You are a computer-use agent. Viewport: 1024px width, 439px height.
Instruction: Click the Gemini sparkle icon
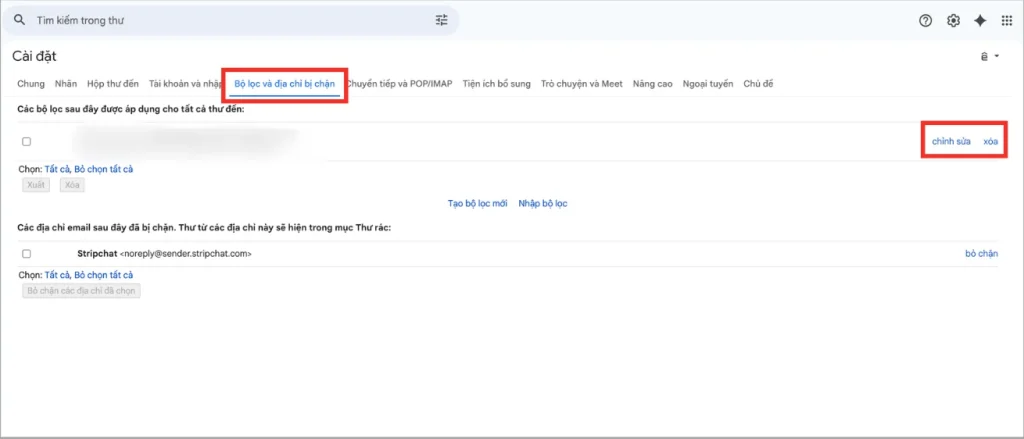pyautogui.click(x=980, y=21)
